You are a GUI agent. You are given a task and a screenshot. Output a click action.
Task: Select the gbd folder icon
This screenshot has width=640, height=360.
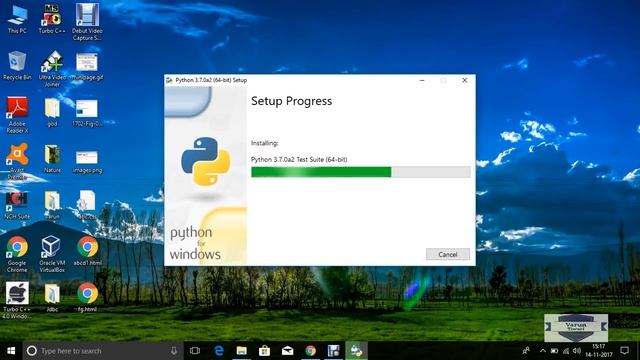(52, 112)
